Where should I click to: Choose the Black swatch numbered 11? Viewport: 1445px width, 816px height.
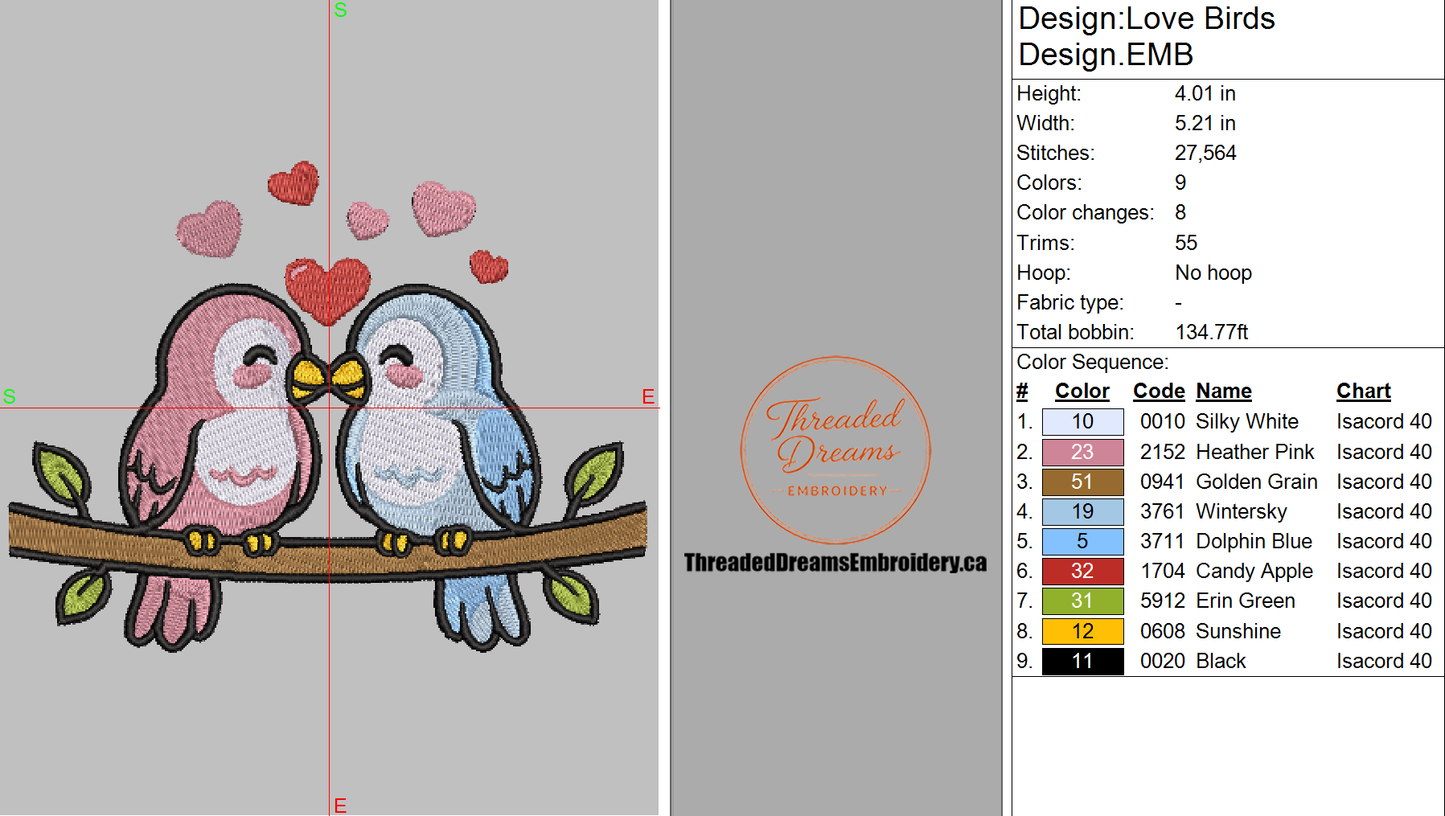pyautogui.click(x=1082, y=662)
